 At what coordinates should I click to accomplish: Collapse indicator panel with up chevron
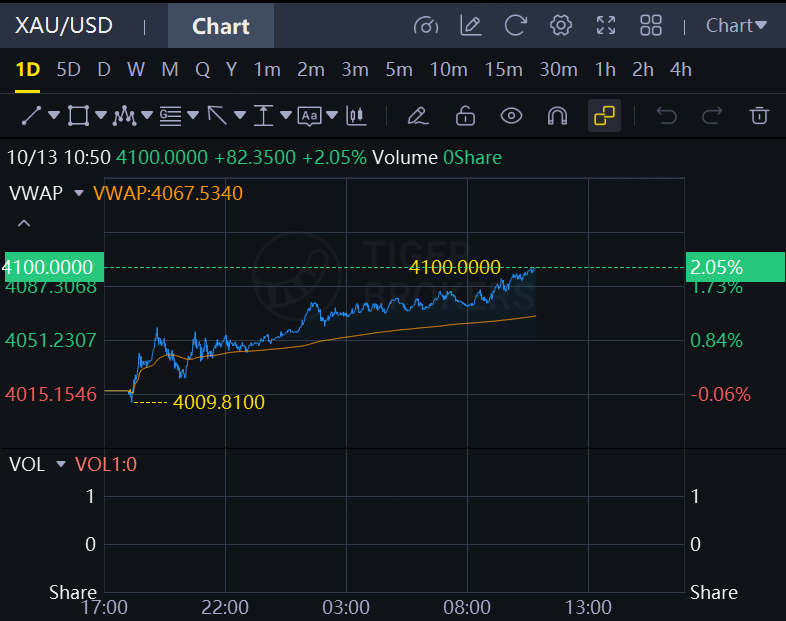(x=24, y=223)
